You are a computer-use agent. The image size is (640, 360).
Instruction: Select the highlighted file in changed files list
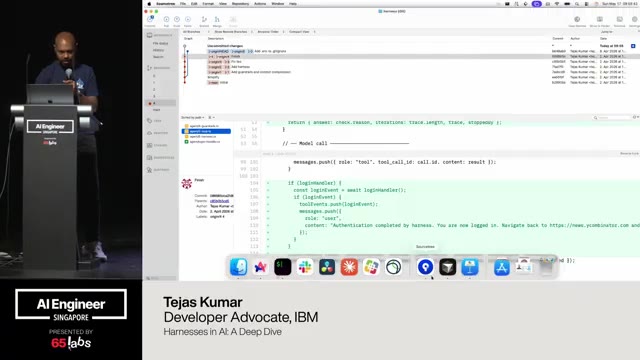(x=206, y=131)
